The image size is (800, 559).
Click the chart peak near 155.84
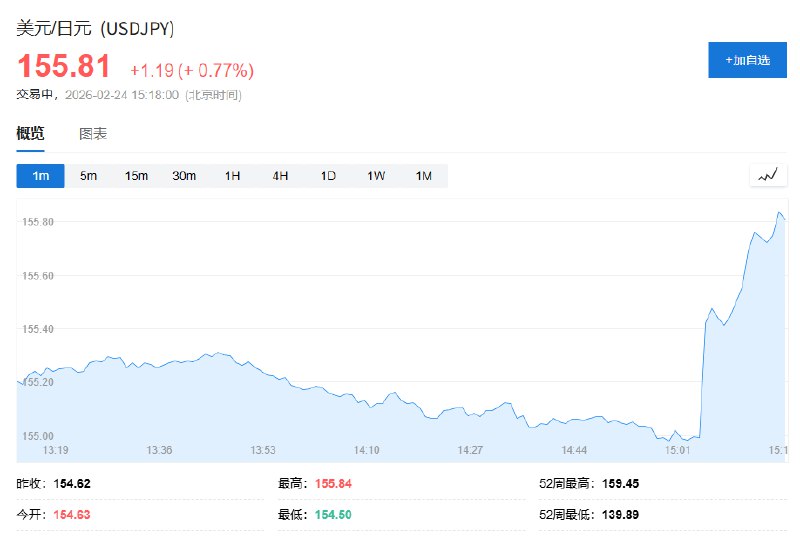click(779, 212)
